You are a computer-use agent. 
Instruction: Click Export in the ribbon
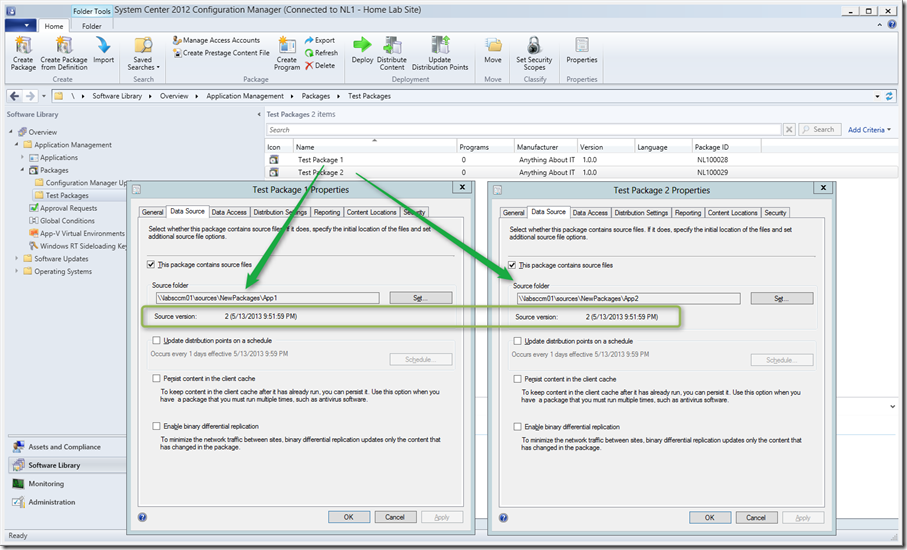[320, 40]
